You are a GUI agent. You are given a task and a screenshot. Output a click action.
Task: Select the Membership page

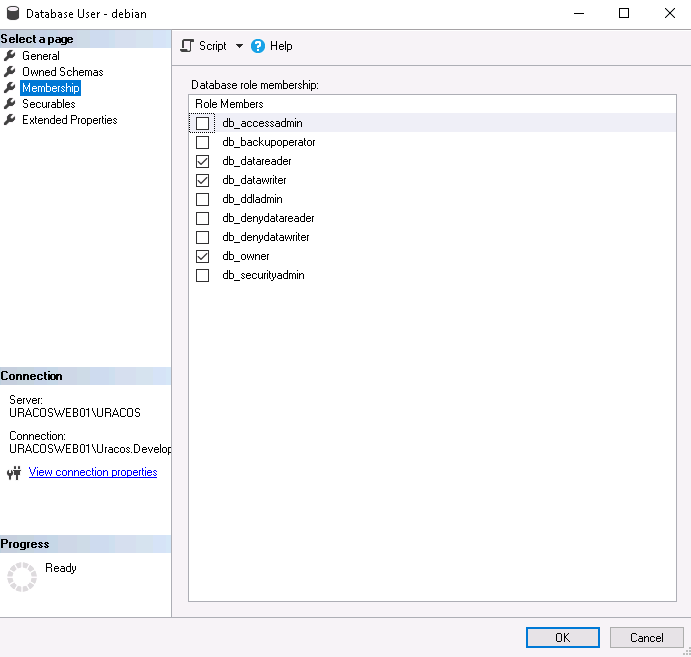click(50, 88)
